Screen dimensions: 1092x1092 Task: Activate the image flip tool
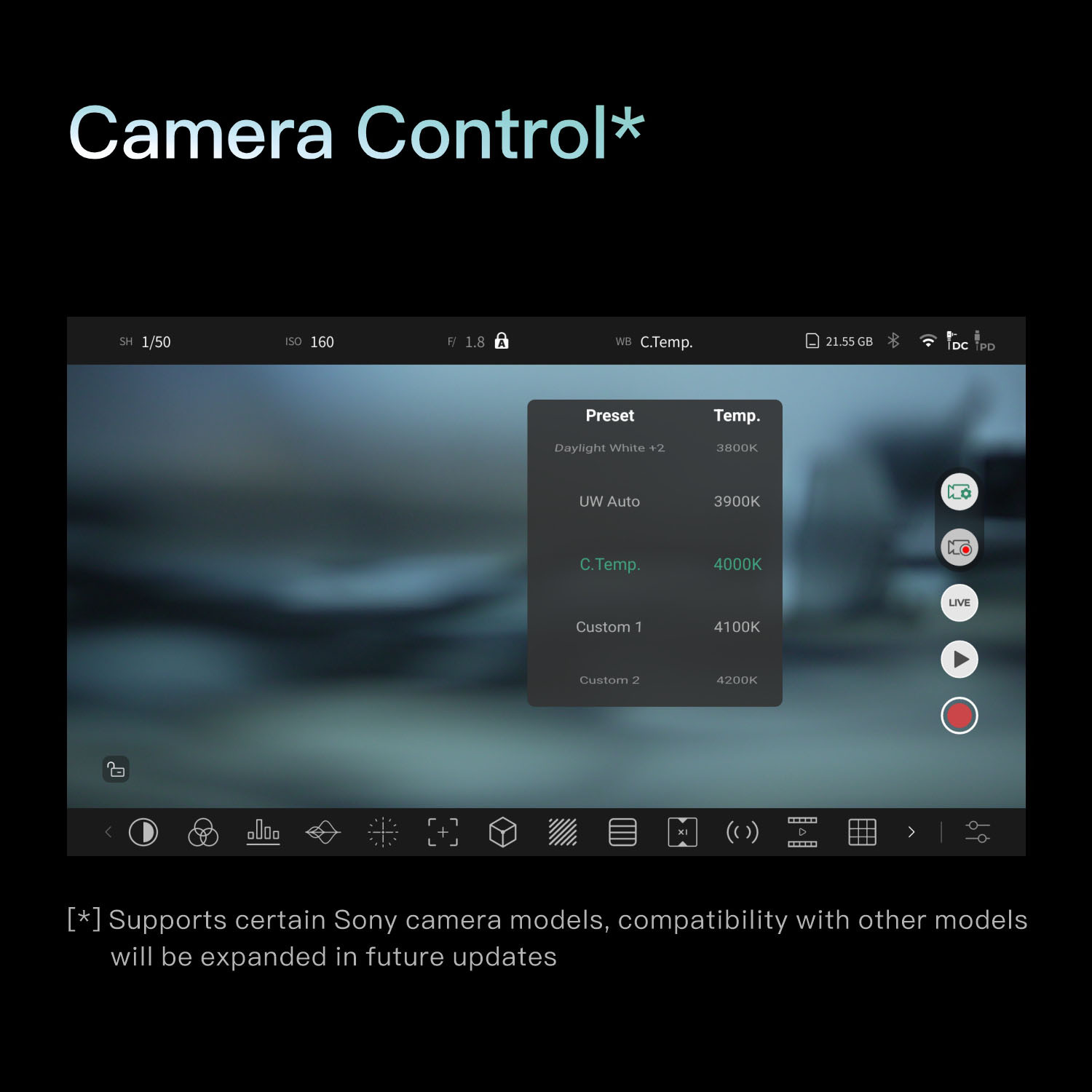(x=682, y=831)
